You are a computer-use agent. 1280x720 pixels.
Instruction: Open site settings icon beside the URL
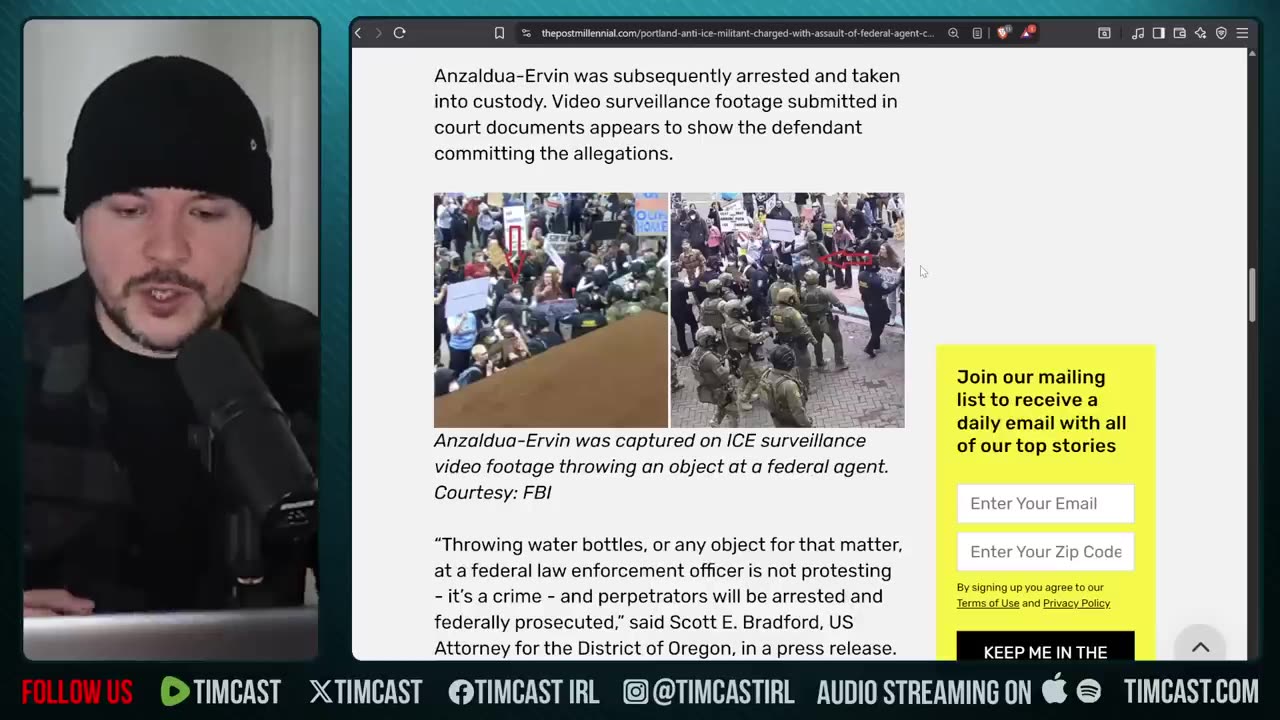pos(526,33)
